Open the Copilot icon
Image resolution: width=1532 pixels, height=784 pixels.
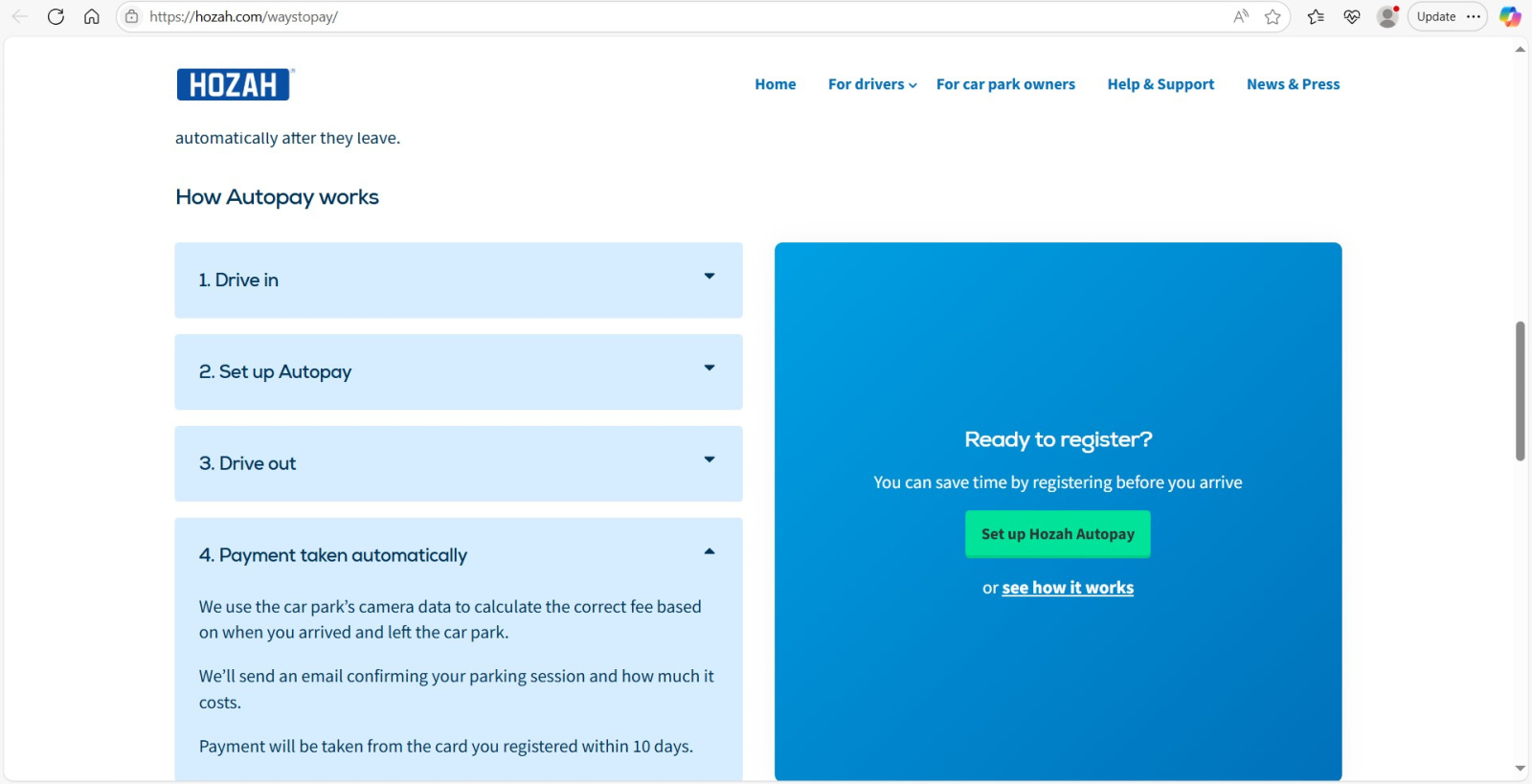(x=1510, y=16)
